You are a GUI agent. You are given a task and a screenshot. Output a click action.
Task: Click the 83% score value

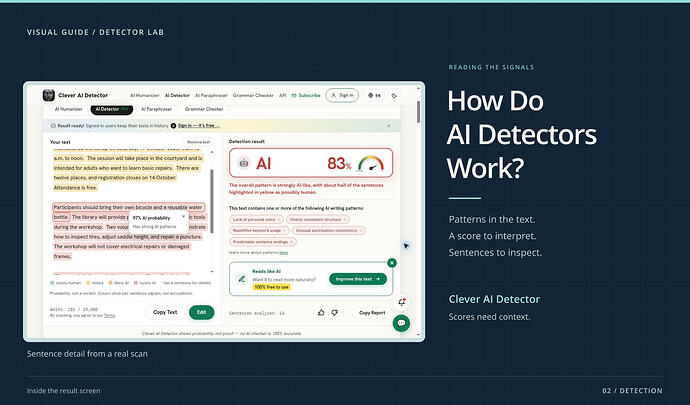[x=339, y=163]
